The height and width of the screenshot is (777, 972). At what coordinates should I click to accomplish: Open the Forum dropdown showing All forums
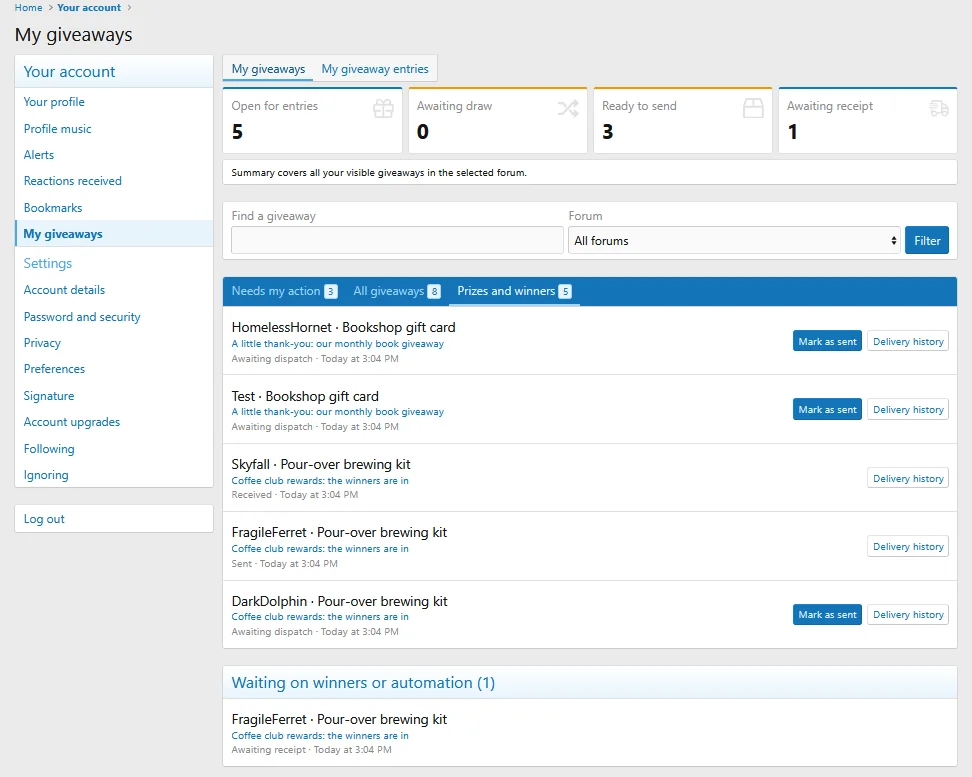(735, 241)
